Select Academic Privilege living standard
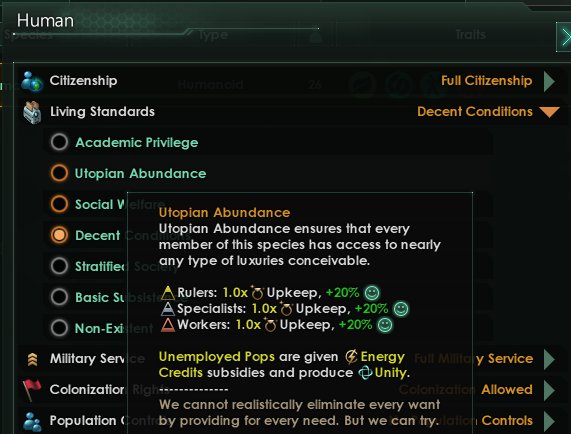The height and width of the screenshot is (434, 571). pos(59,142)
